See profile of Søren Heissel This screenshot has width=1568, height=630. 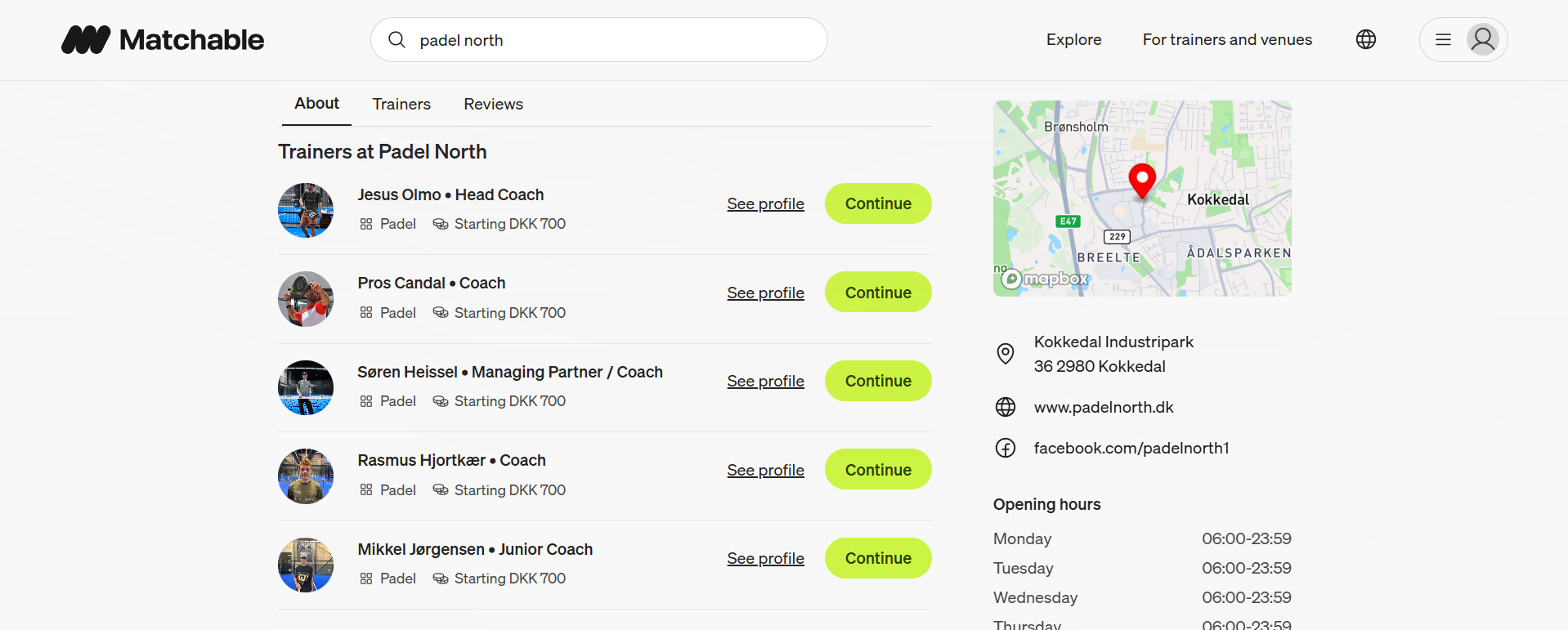(x=765, y=381)
